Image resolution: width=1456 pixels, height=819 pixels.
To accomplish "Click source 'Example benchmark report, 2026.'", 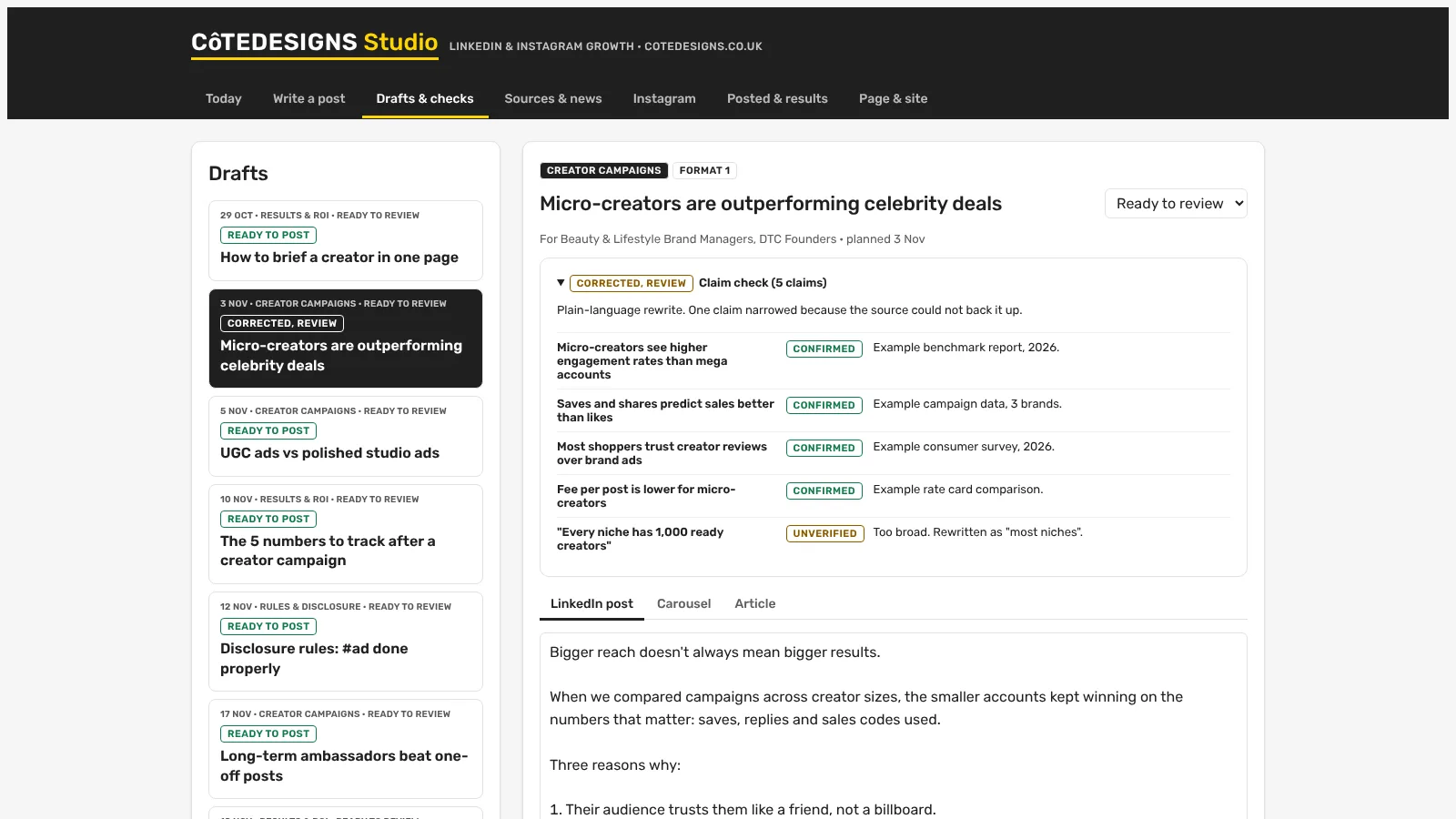I will pos(966,348).
